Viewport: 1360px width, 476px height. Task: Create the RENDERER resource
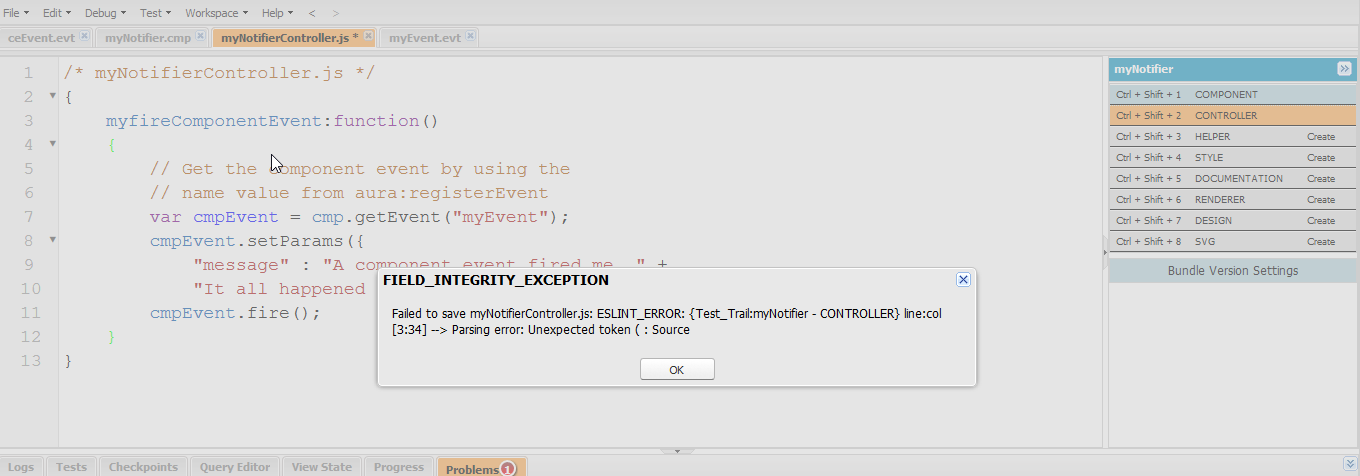(x=1320, y=200)
